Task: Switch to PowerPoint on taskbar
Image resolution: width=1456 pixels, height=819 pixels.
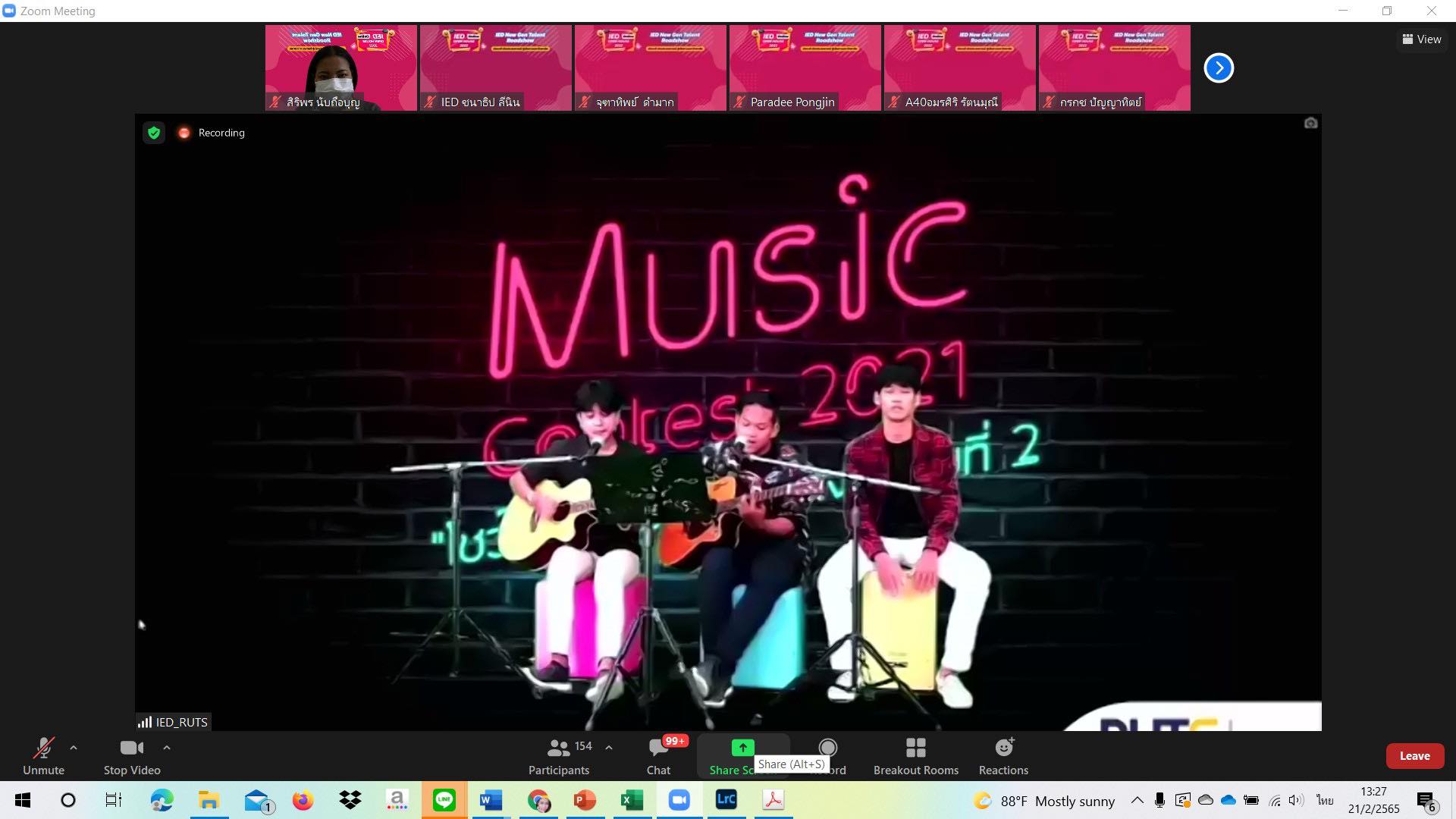Action: (x=585, y=800)
